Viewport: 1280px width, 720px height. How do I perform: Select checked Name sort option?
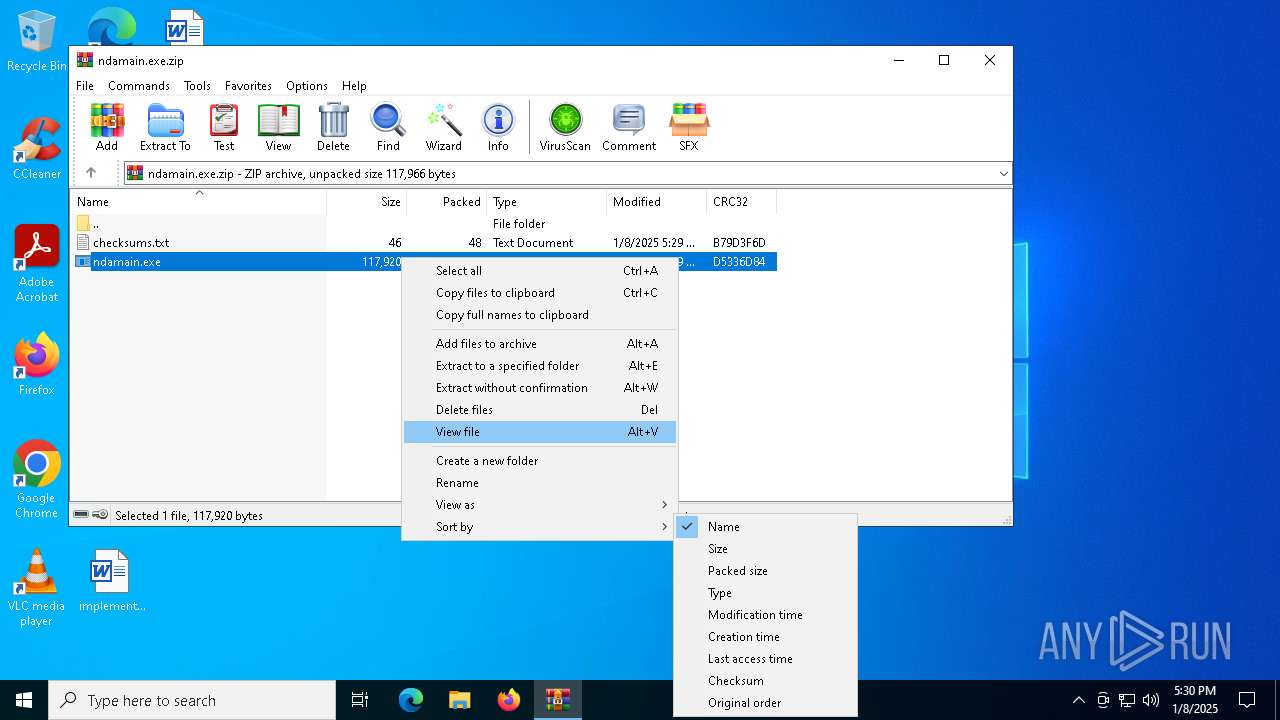coord(765,527)
